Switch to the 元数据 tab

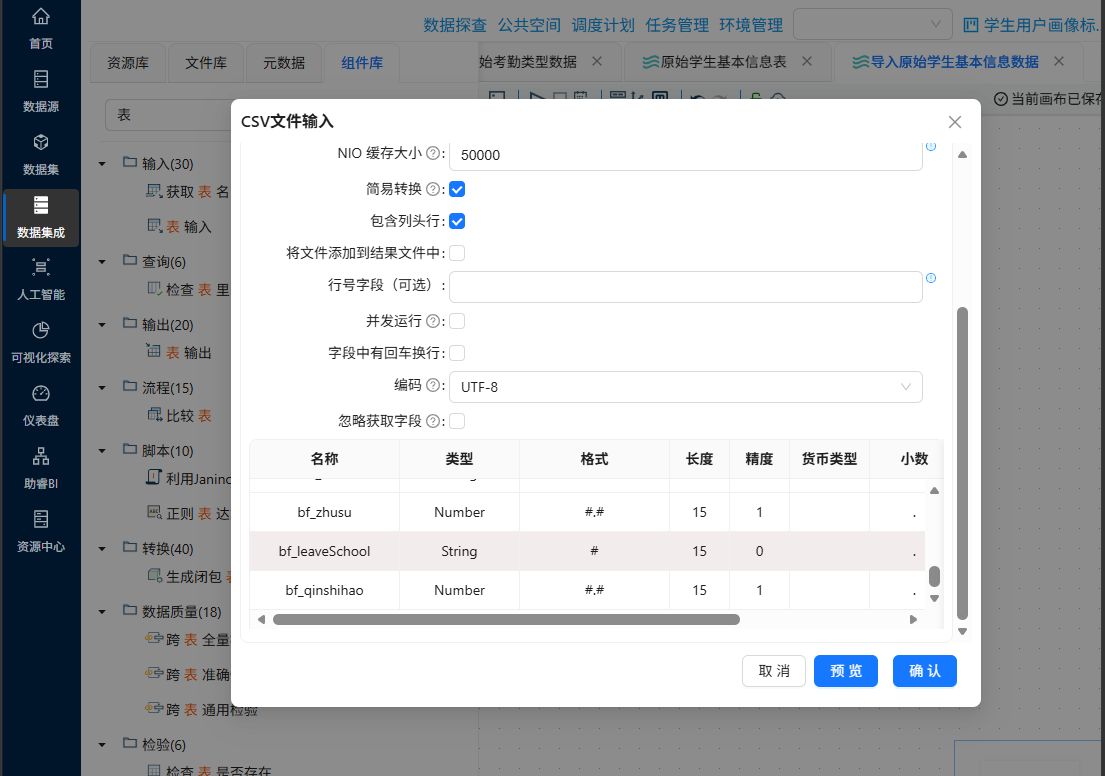pos(284,63)
